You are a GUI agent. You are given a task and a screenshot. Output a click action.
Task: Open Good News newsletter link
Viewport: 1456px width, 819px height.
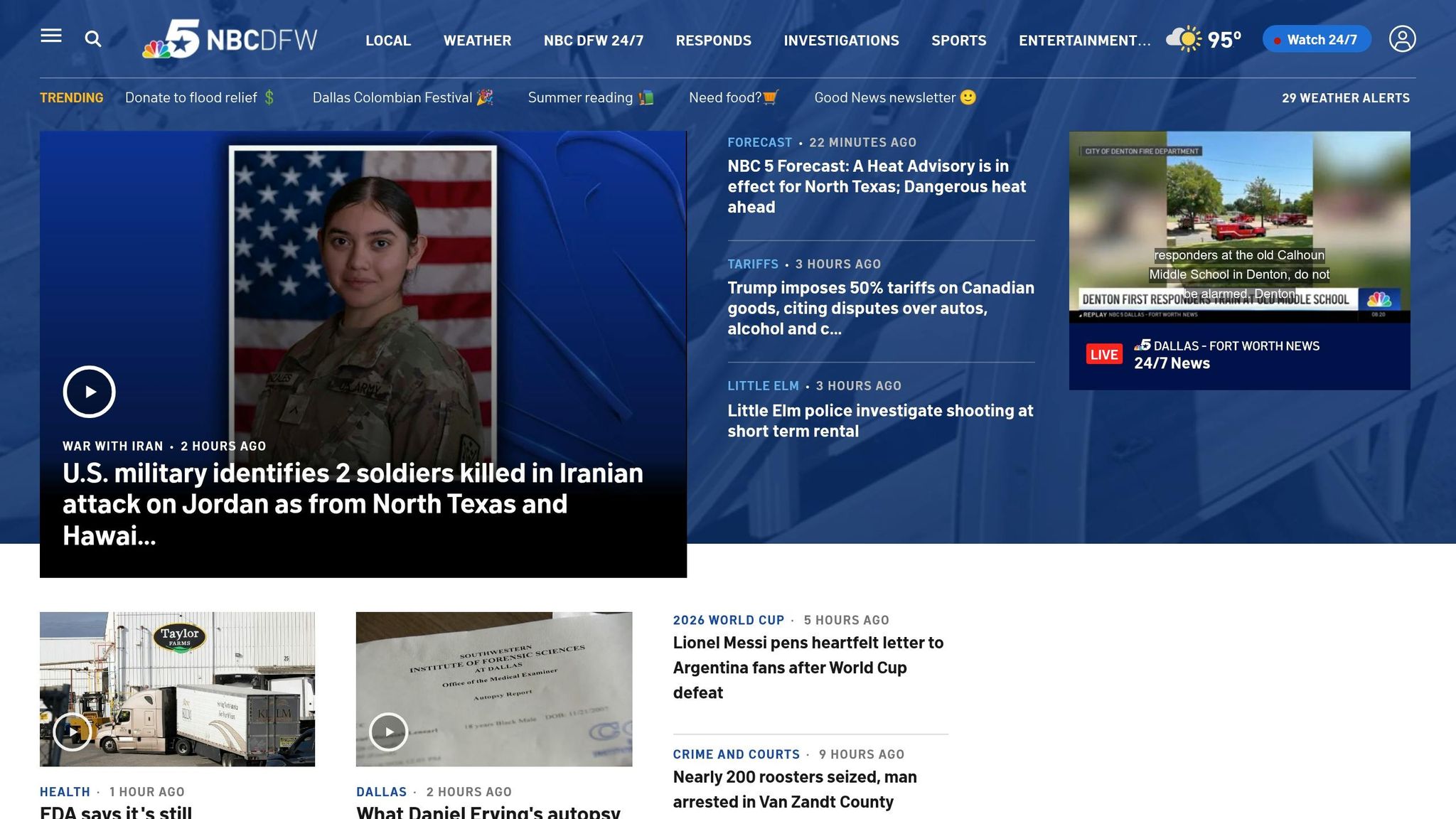click(895, 97)
